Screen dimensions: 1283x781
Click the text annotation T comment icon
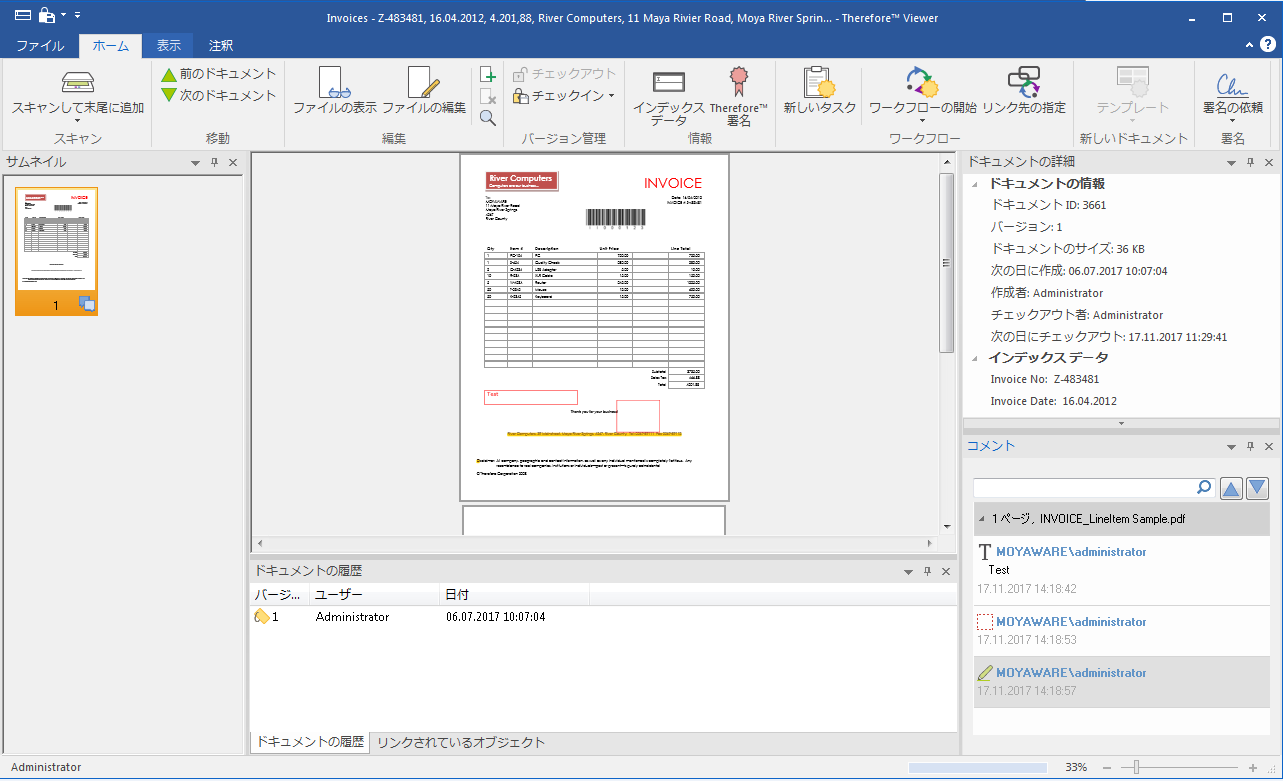[984, 552]
